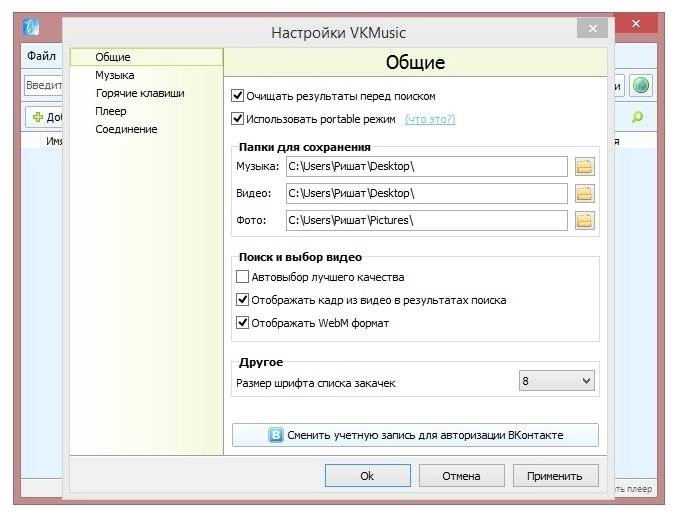Screen dimensions: 682x524
Task: Click the VKMusic app icon in main window
Action: pos(31,27)
